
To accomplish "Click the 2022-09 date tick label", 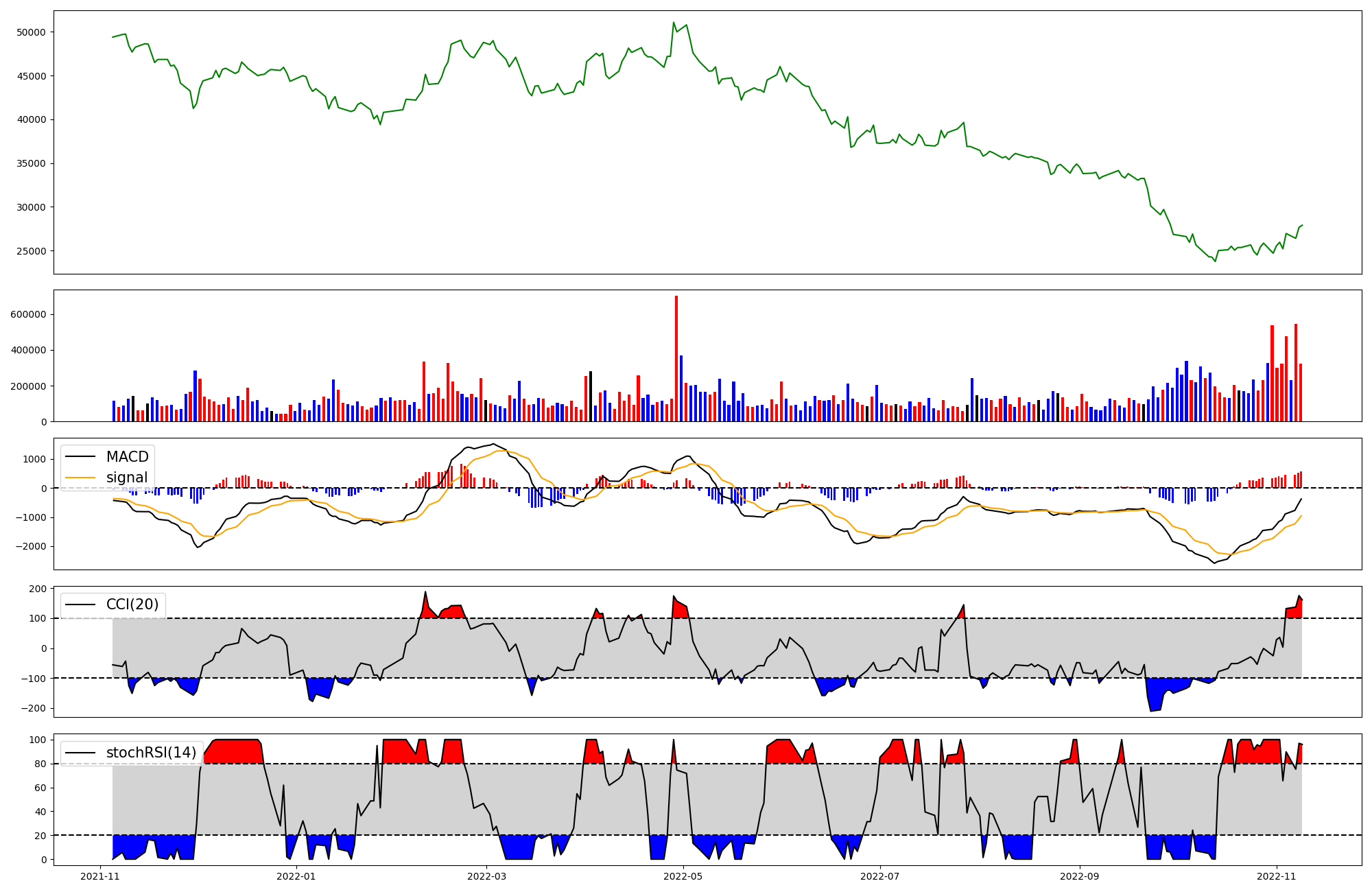I will point(1080,876).
